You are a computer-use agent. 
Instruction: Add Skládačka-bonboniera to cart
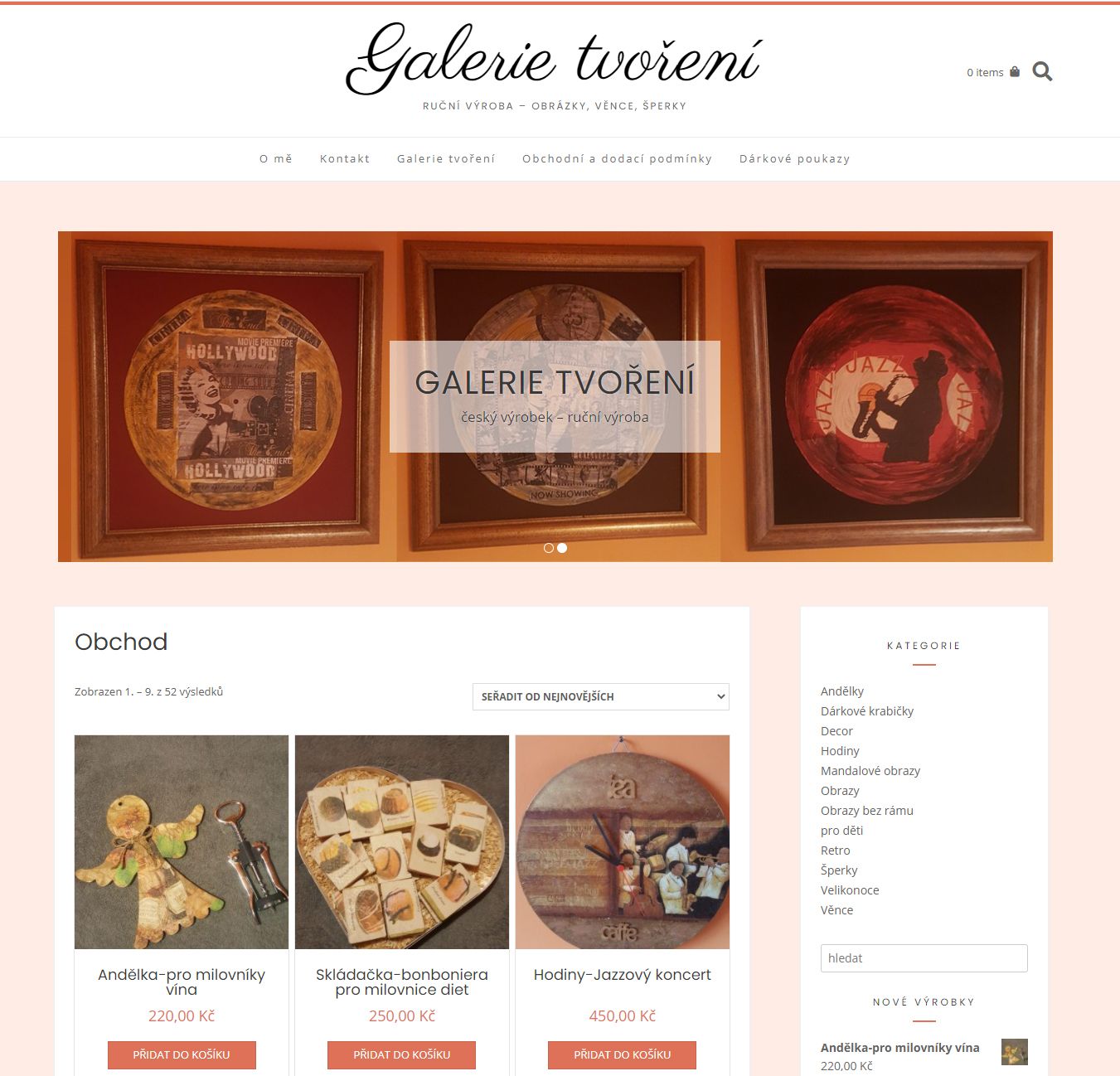(x=402, y=1054)
